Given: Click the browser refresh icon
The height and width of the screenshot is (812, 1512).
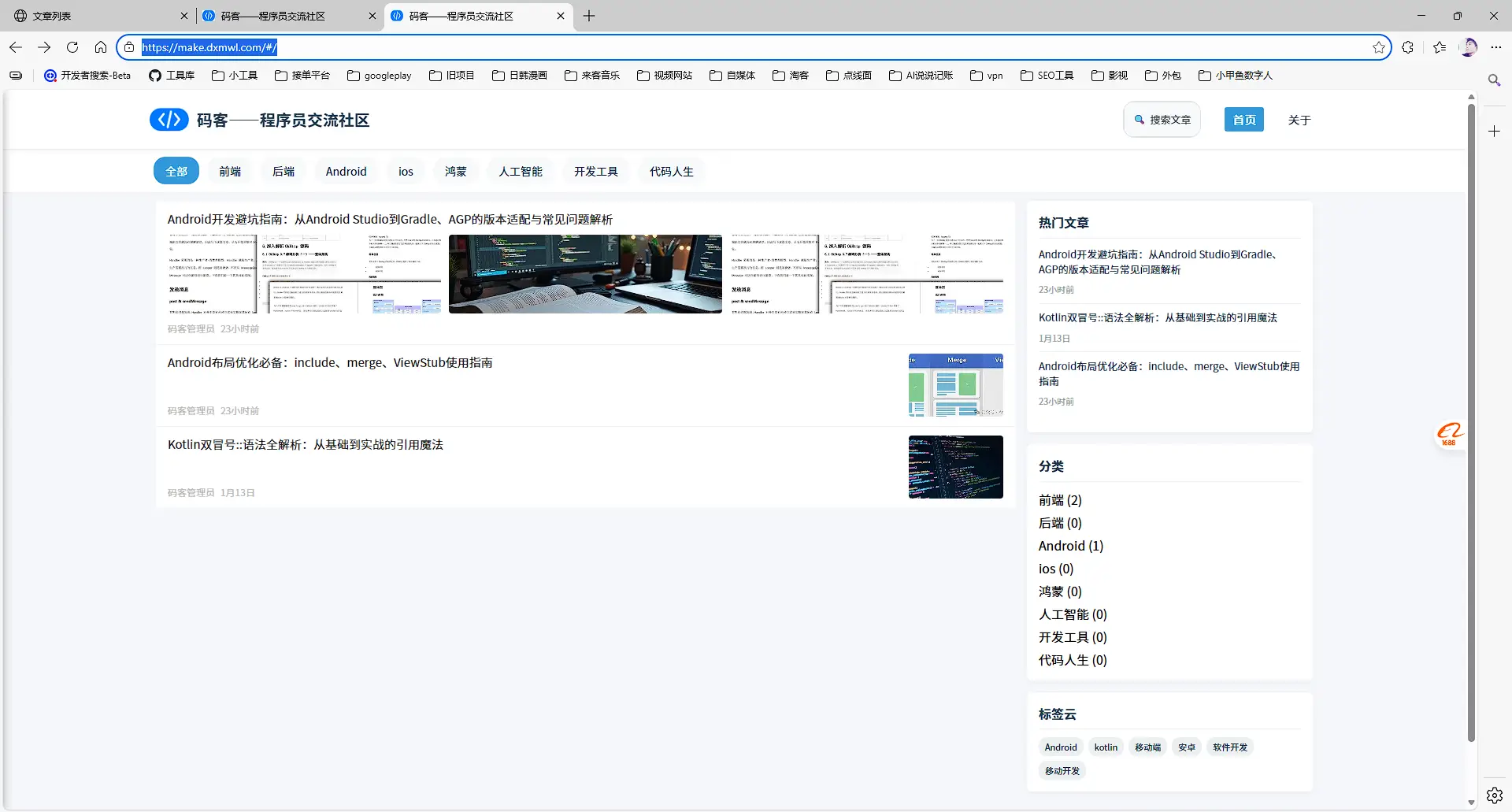Looking at the screenshot, I should [72, 47].
